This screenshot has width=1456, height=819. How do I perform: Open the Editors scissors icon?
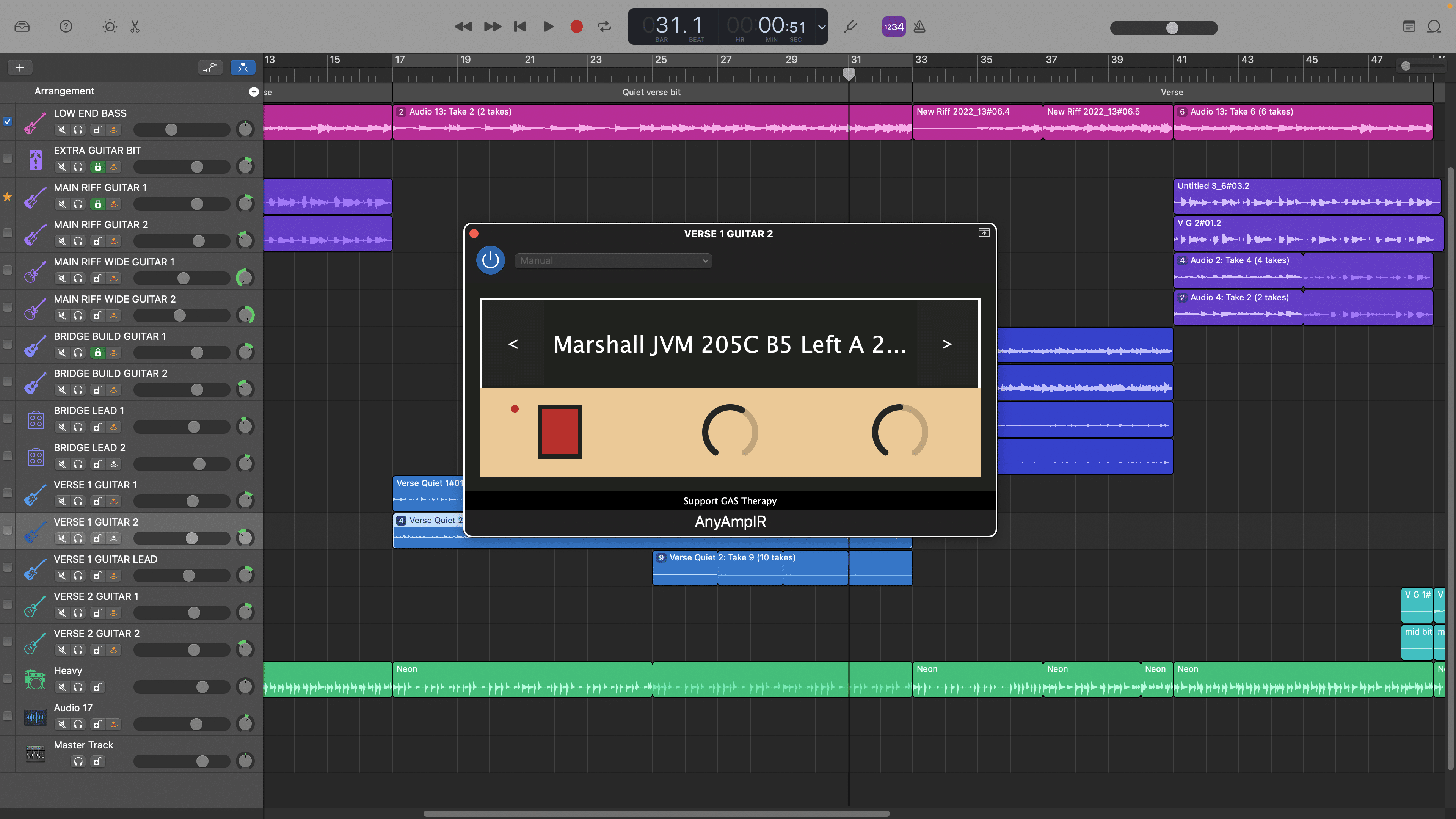[x=135, y=27]
